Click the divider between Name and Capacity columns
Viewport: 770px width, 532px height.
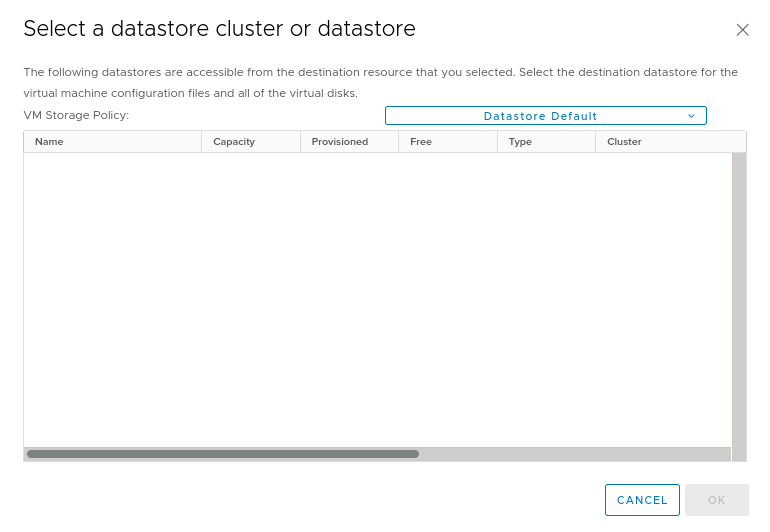[202, 142]
